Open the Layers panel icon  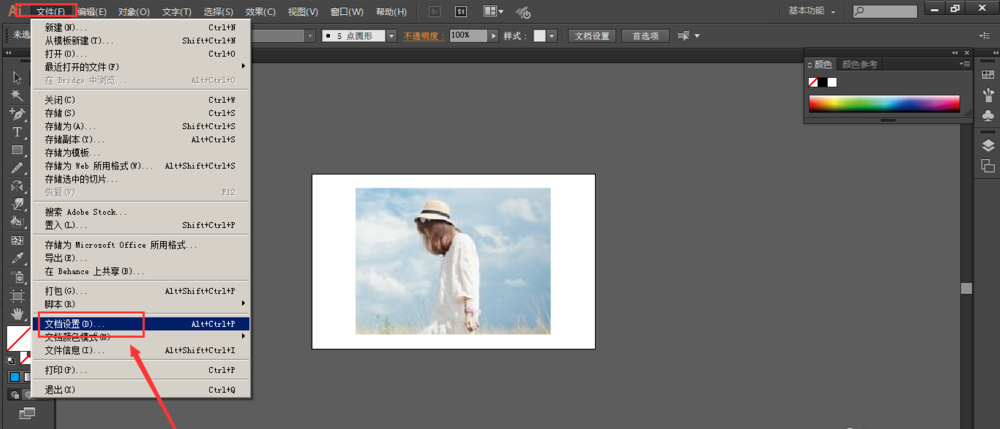point(988,145)
